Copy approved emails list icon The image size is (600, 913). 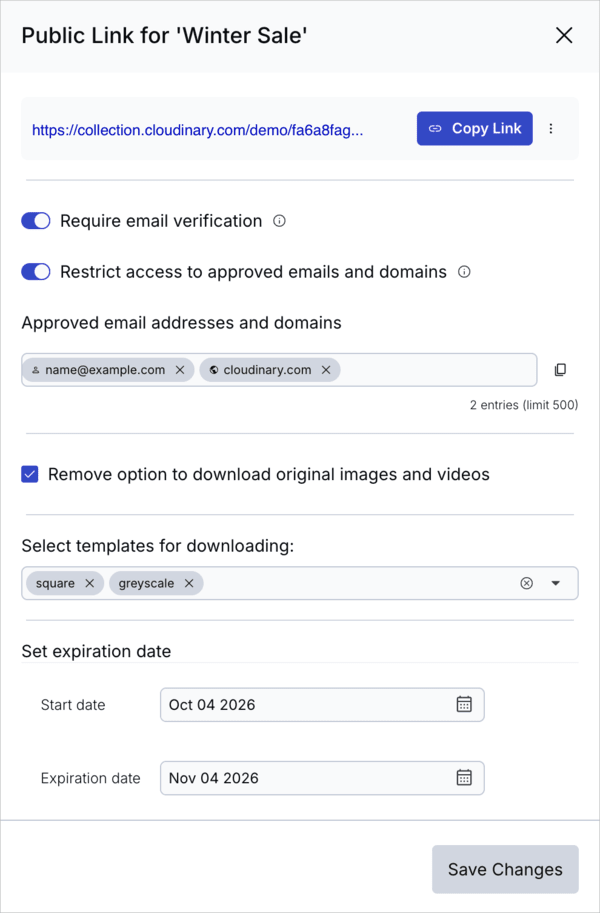tap(560, 370)
